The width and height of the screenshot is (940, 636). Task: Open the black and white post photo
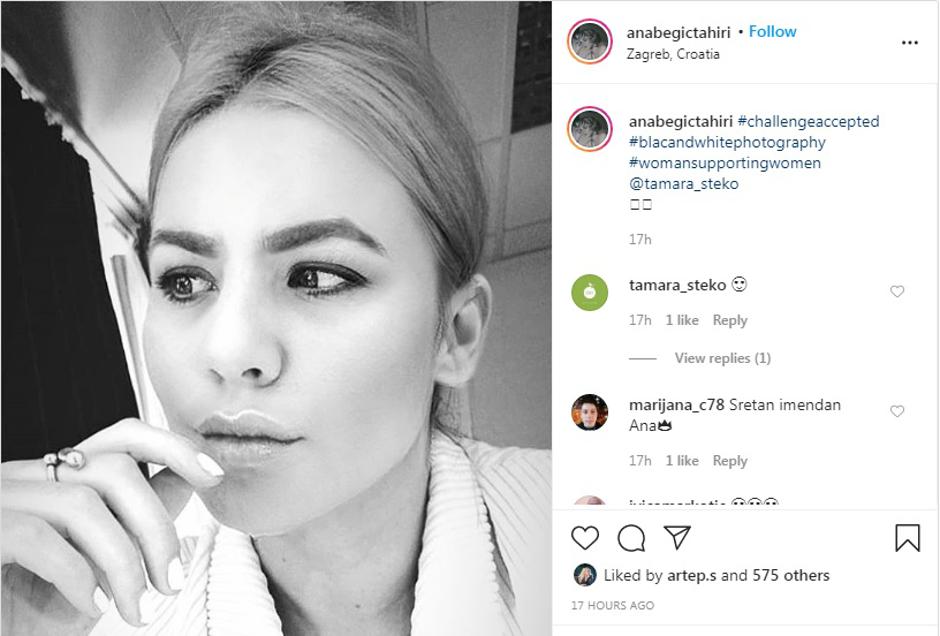point(276,318)
